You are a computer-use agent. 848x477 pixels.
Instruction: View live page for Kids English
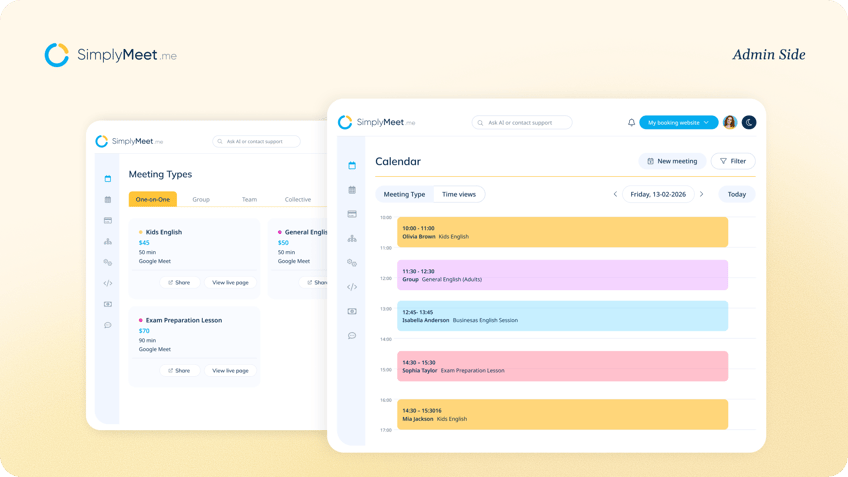pyautogui.click(x=230, y=282)
